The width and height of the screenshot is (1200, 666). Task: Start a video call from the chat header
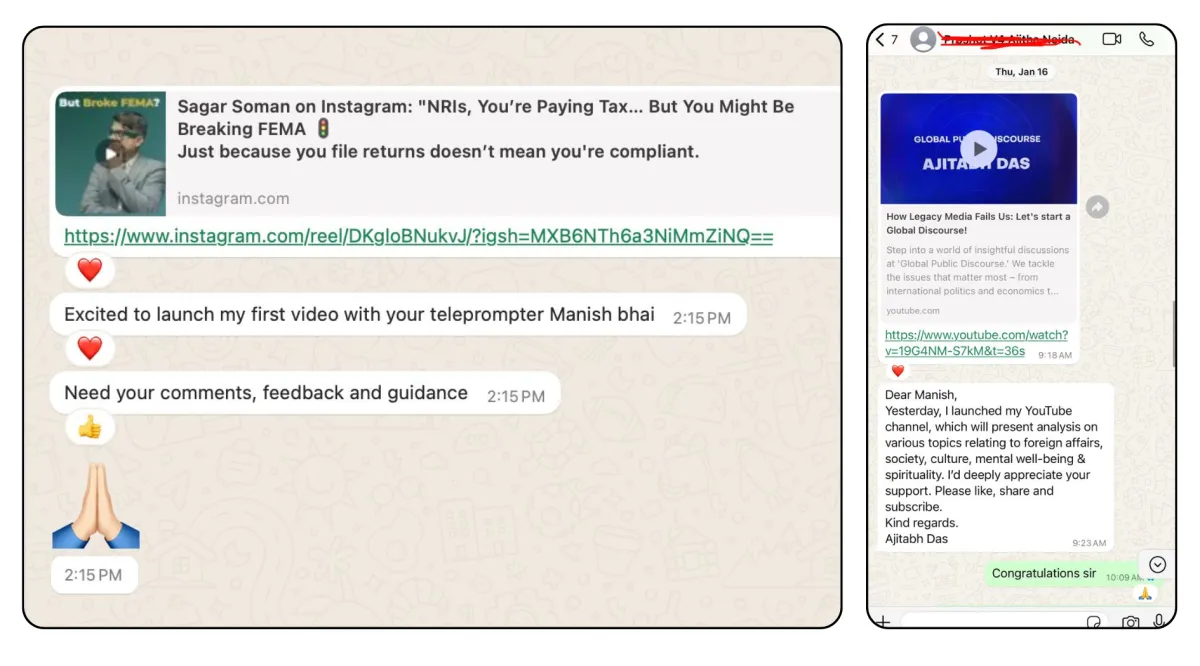pyautogui.click(x=1112, y=40)
